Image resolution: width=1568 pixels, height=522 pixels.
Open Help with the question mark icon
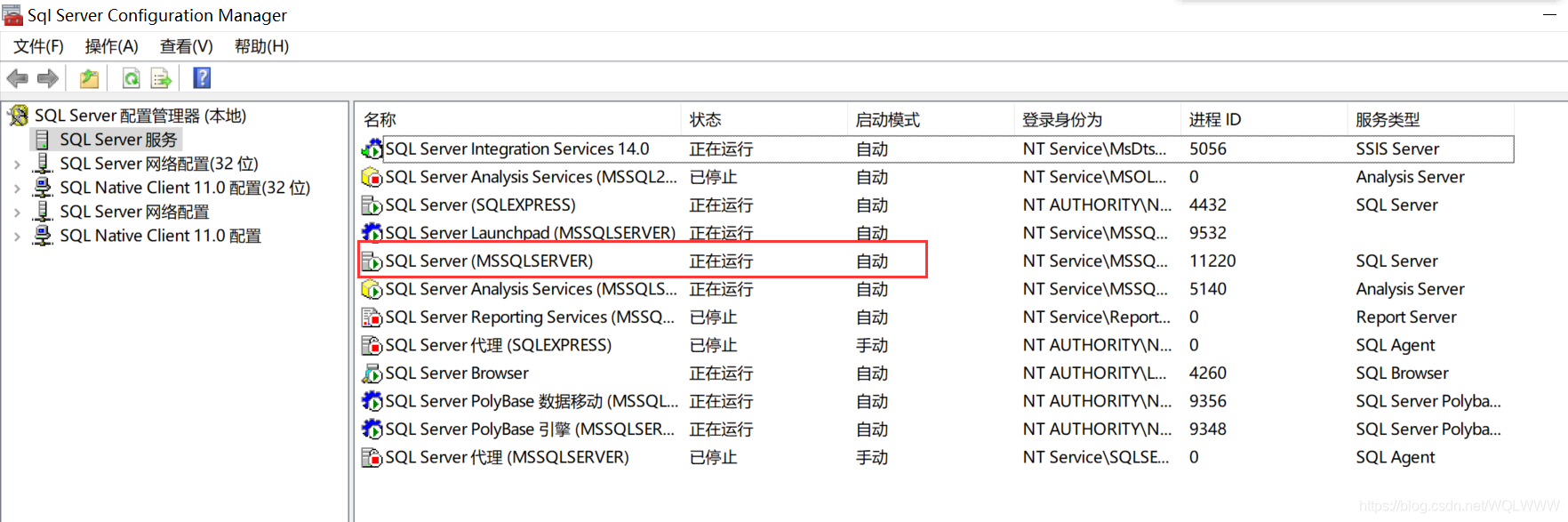point(202,78)
